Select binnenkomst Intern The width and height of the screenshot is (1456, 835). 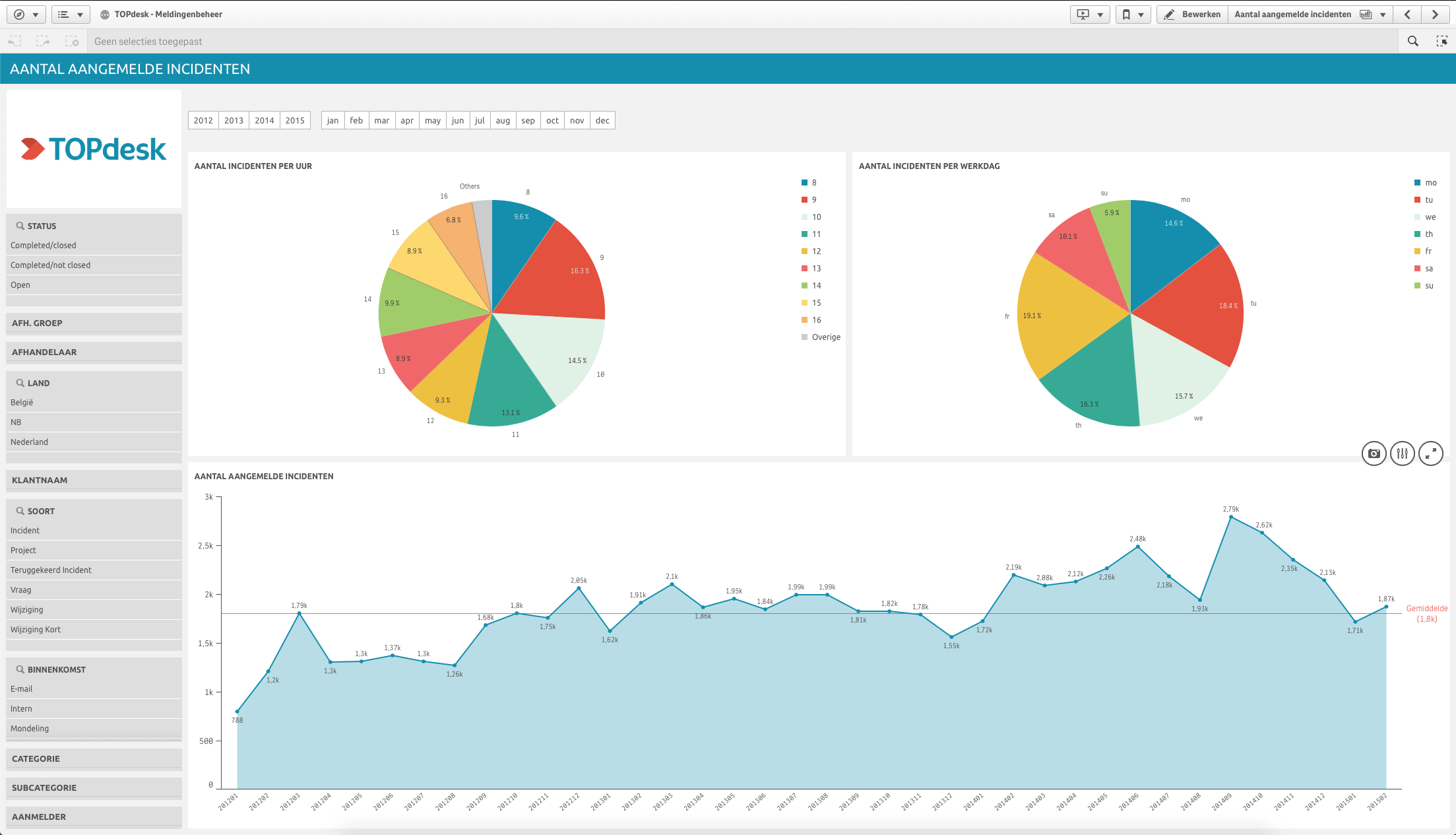point(94,708)
